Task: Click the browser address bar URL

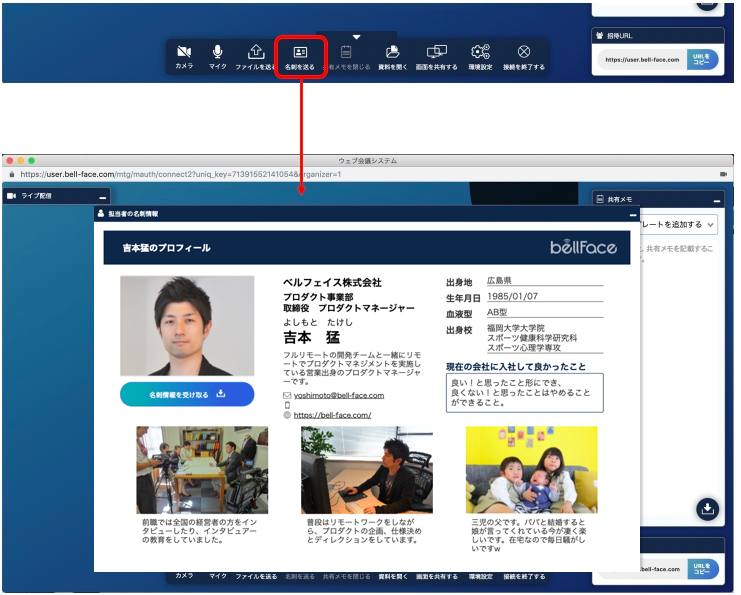Action: pos(181,174)
